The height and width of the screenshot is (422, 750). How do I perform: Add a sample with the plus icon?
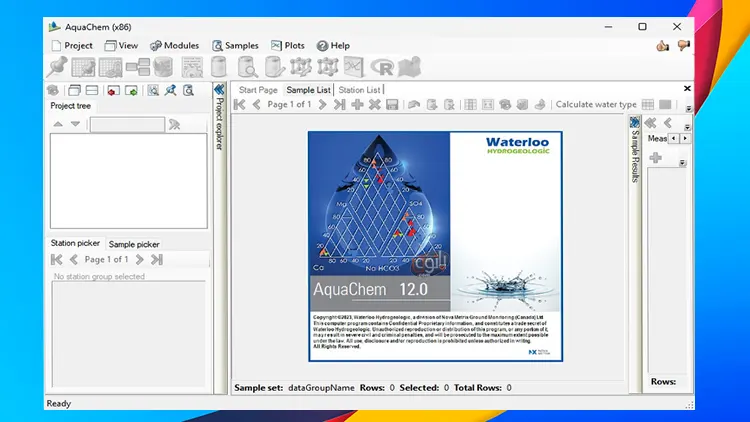[x=357, y=104]
